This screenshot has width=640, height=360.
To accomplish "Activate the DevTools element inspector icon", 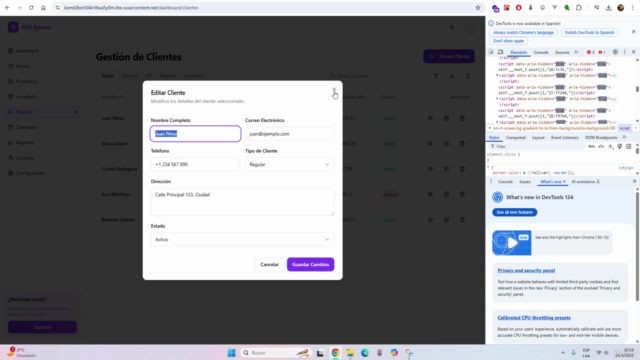I will (491, 52).
